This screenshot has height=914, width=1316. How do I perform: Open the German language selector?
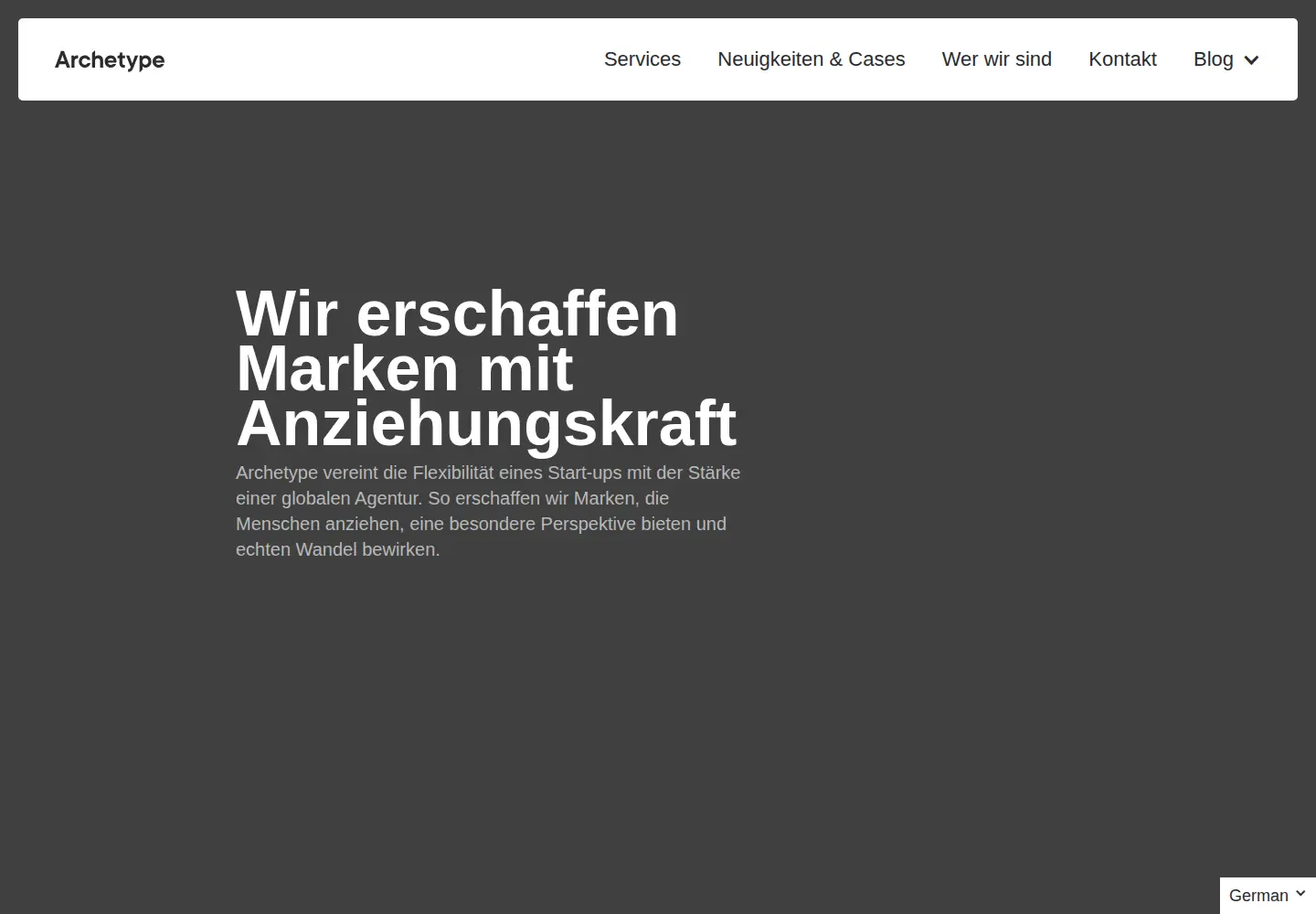[1268, 895]
